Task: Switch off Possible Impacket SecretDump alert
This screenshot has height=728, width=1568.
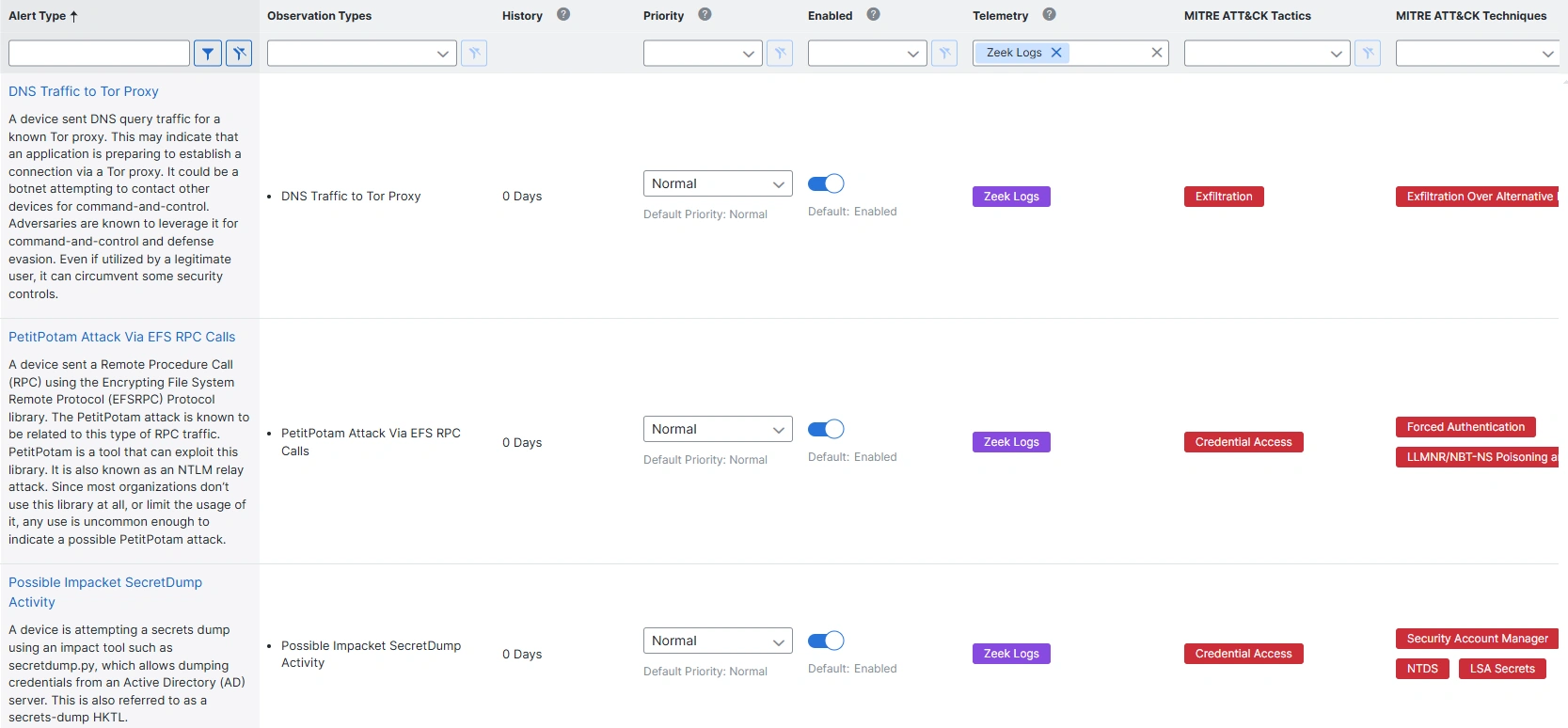Action: point(826,641)
